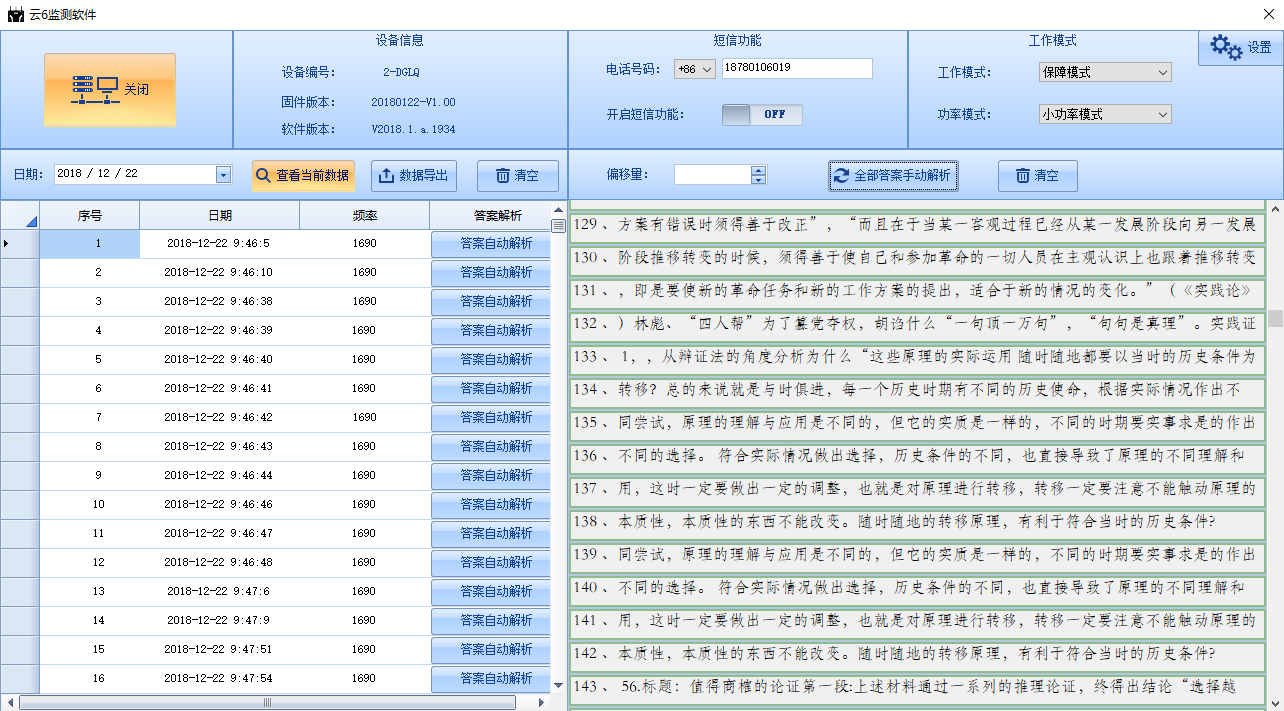1284x711 pixels.
Task: Open 设置 with the gears icon
Action: [x=1239, y=47]
